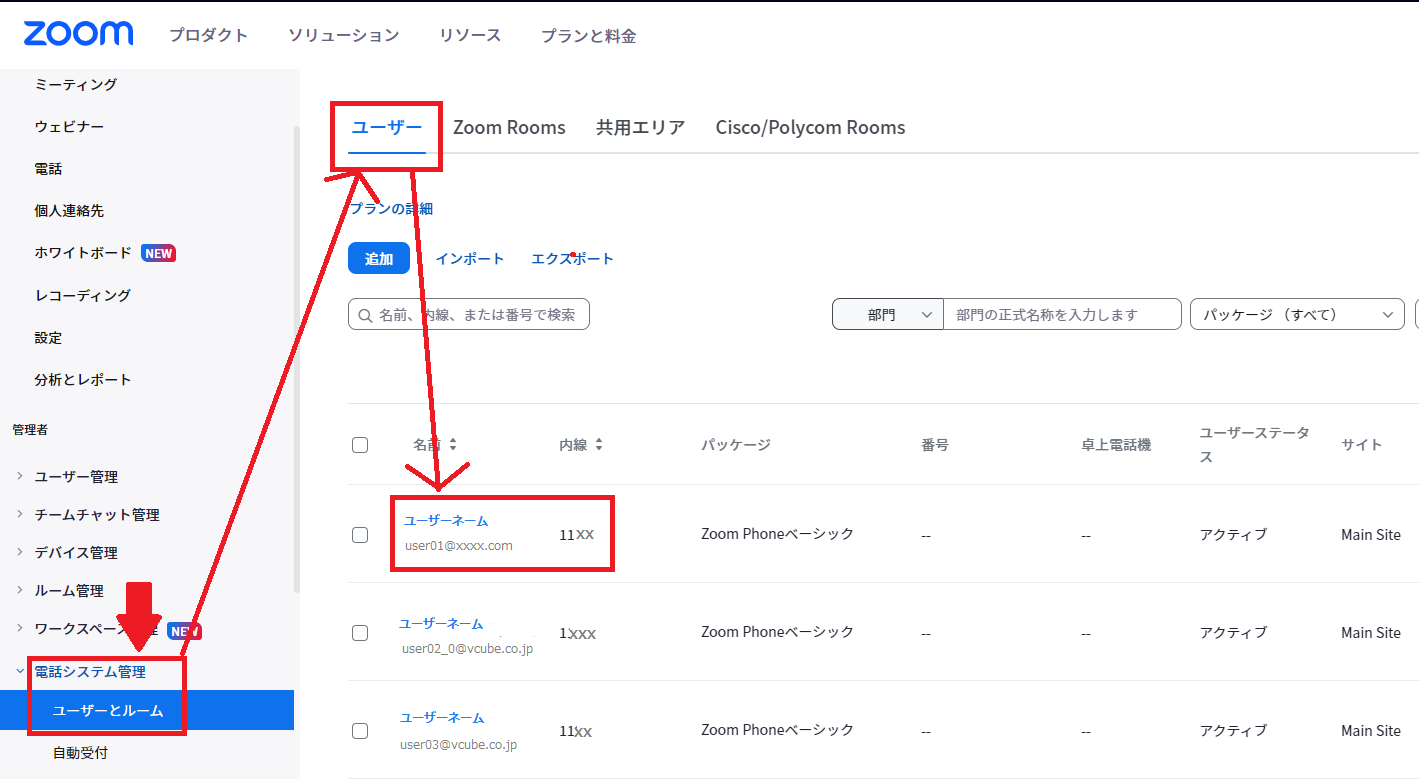Open 電話 in sidebar

pyautogui.click(x=48, y=169)
